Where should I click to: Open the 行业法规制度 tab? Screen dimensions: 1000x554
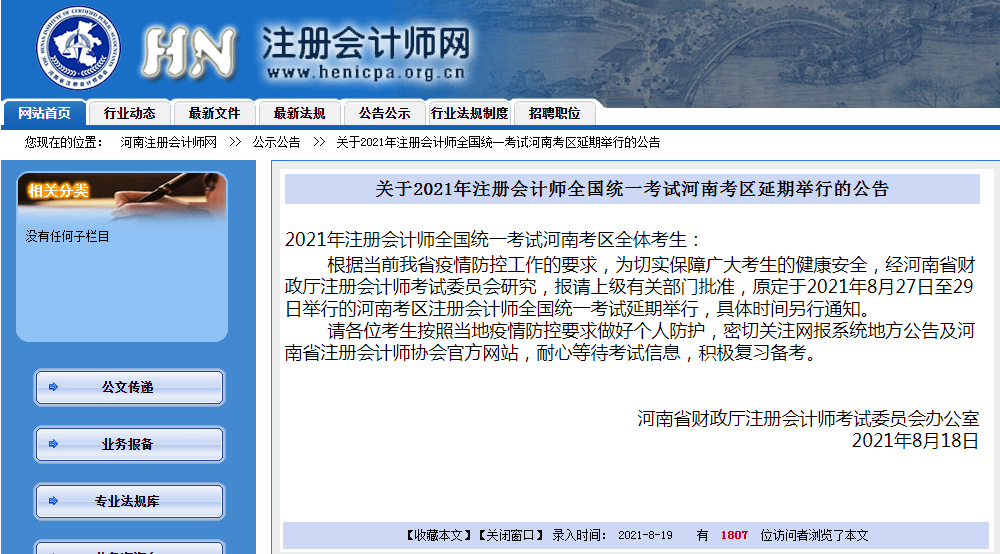click(469, 113)
